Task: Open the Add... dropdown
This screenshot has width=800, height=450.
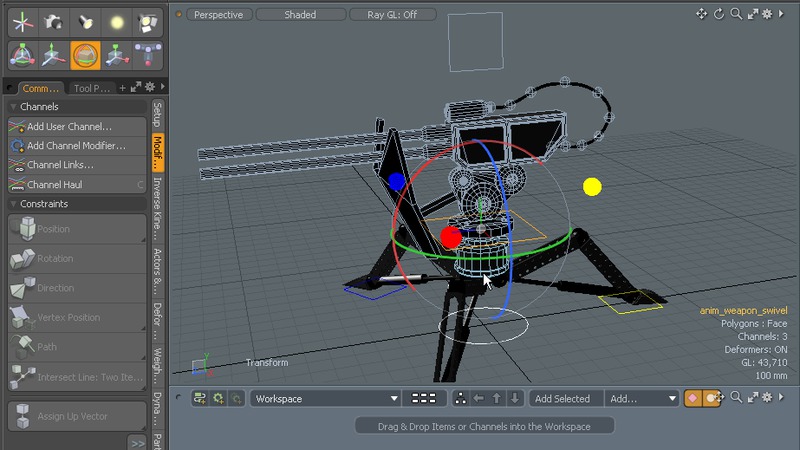Action: click(642, 398)
